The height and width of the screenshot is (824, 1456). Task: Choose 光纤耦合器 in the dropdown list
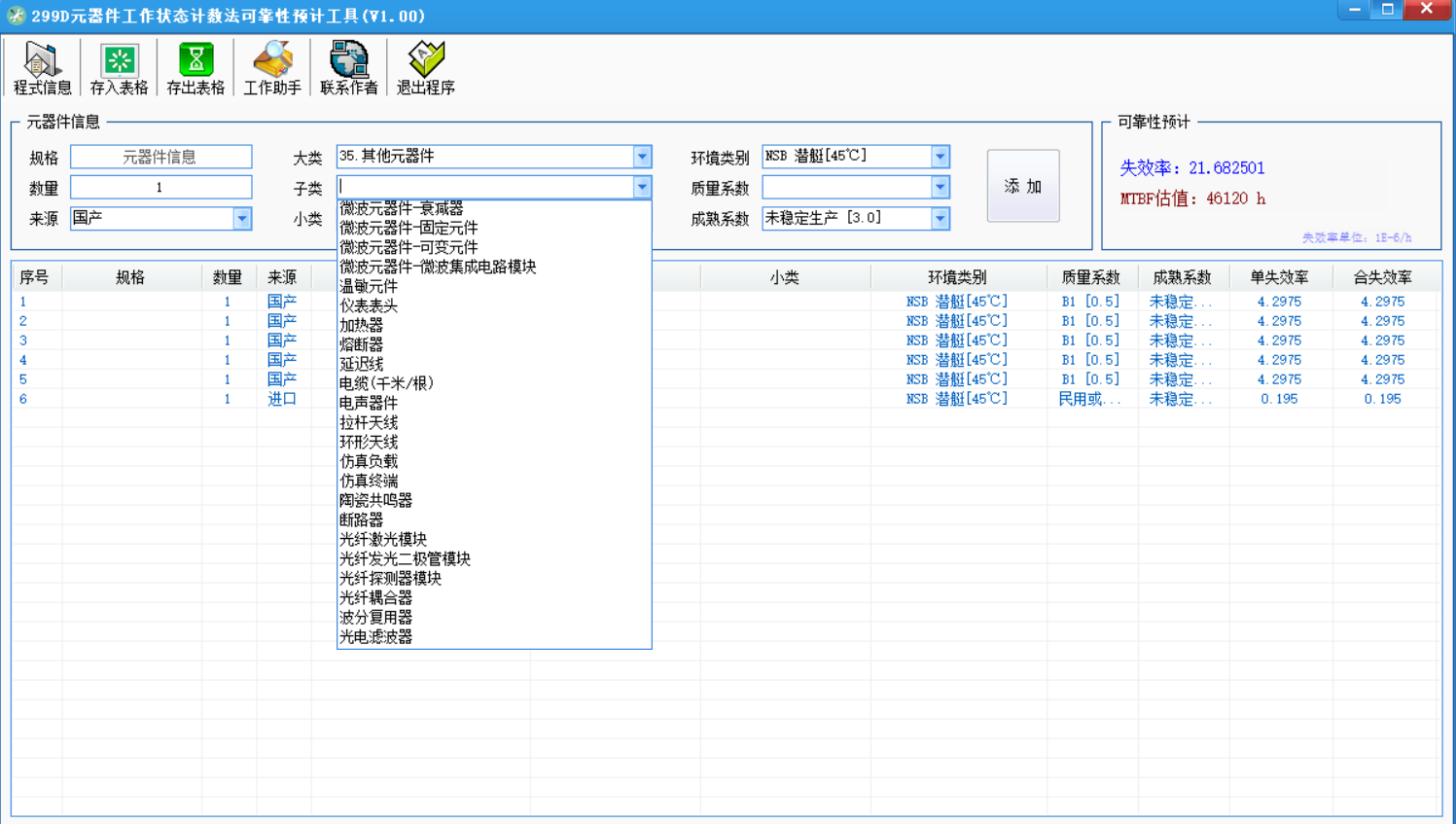(376, 597)
